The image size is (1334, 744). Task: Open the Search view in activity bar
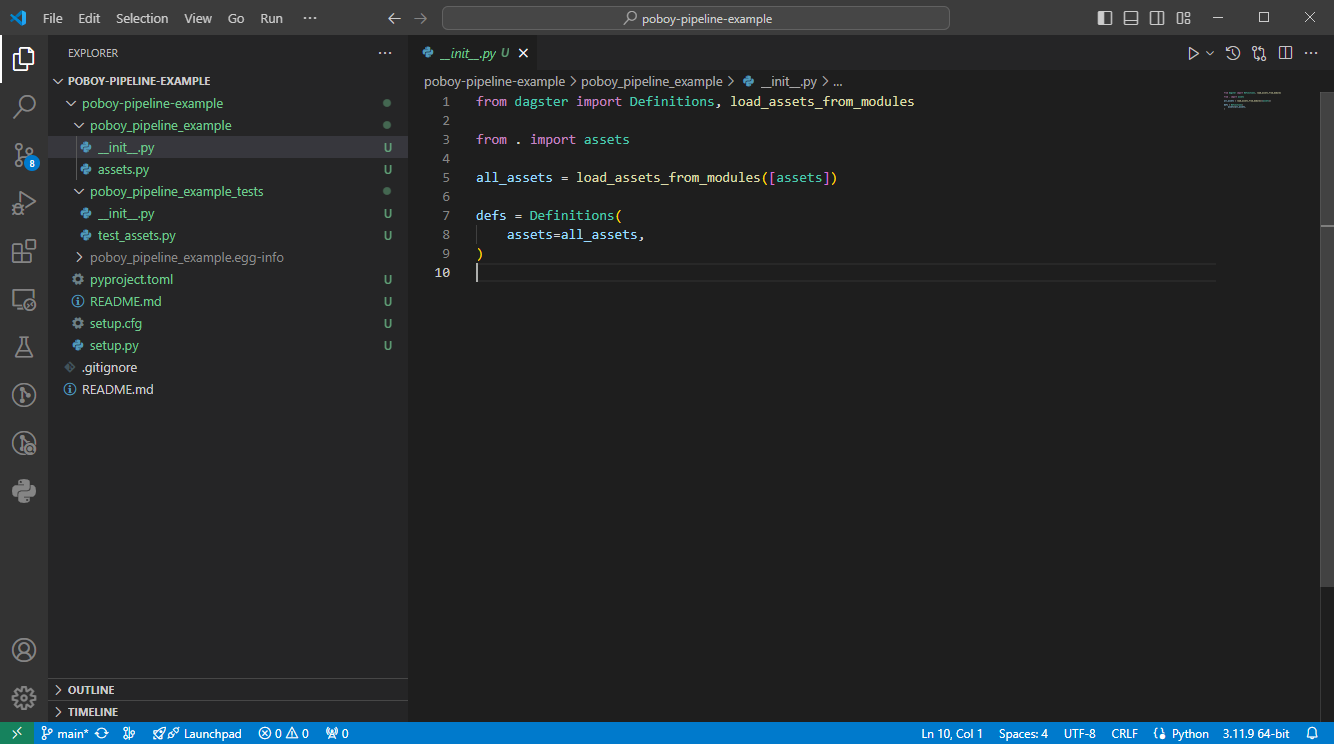[x=24, y=107]
